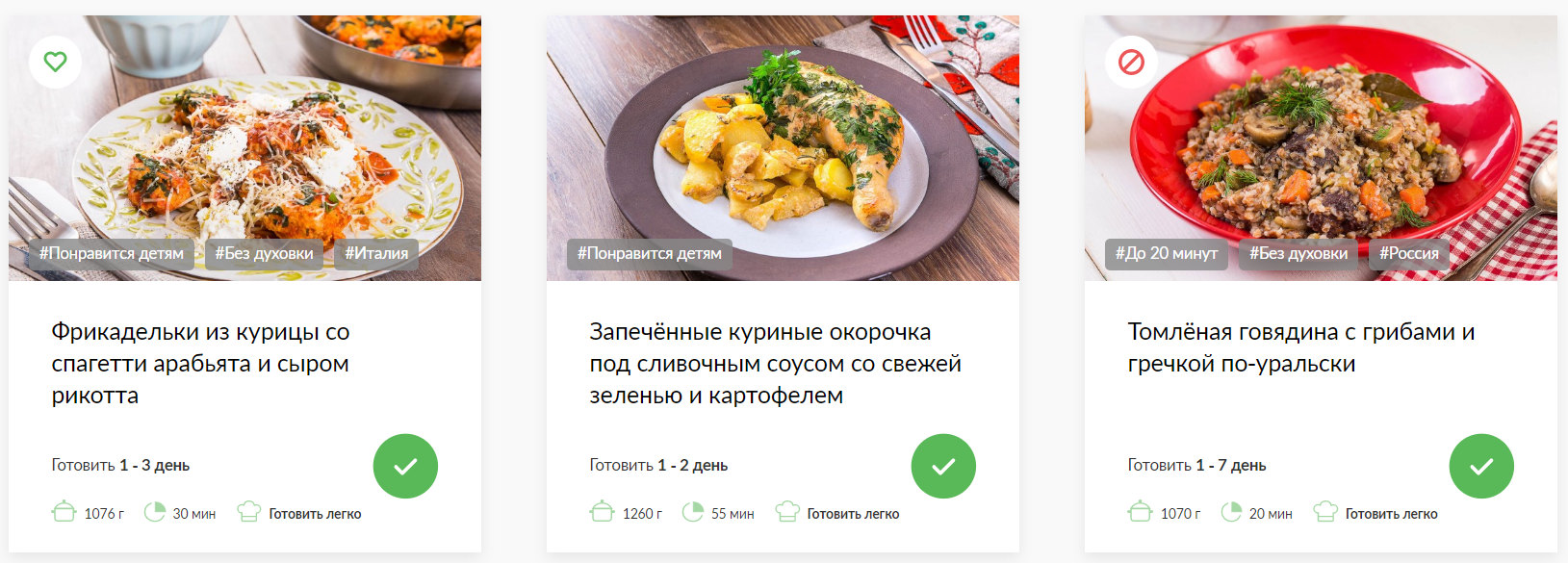Open recipe title Фрикадельки из курицы со спагетти

click(x=200, y=364)
